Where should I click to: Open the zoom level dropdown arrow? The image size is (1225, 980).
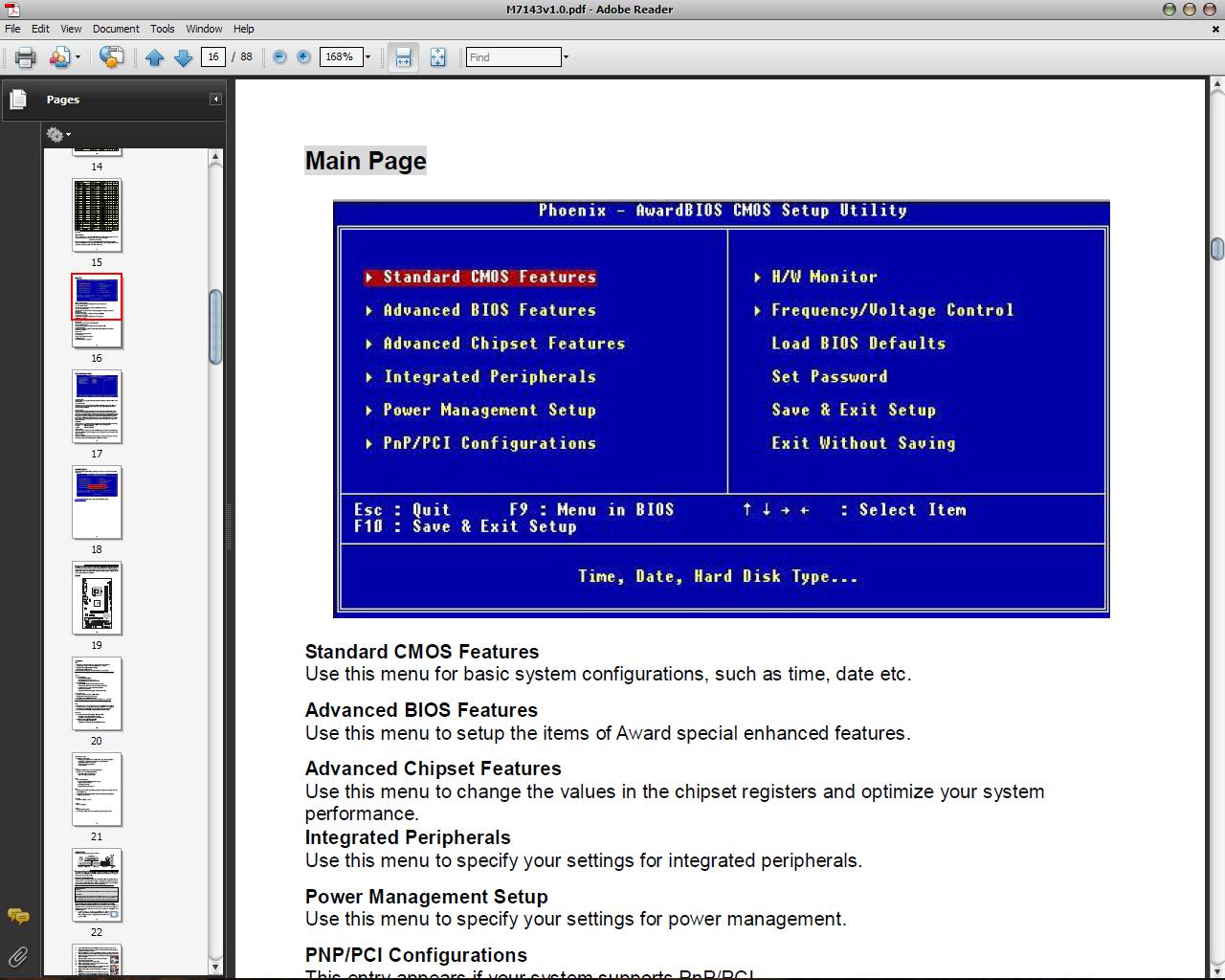coord(367,57)
